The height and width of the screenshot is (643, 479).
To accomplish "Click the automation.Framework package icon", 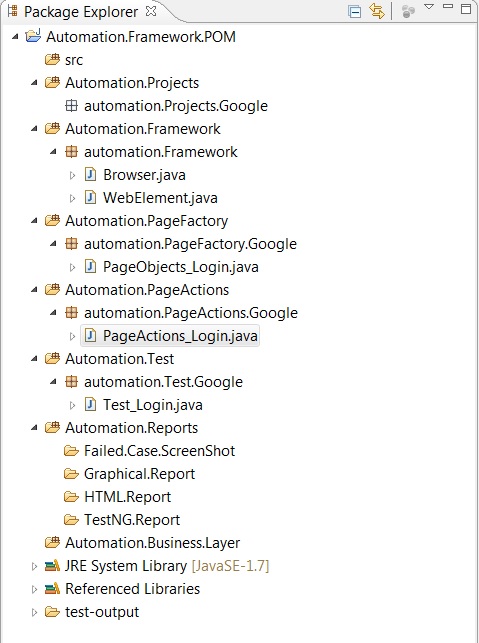I will [x=71, y=152].
